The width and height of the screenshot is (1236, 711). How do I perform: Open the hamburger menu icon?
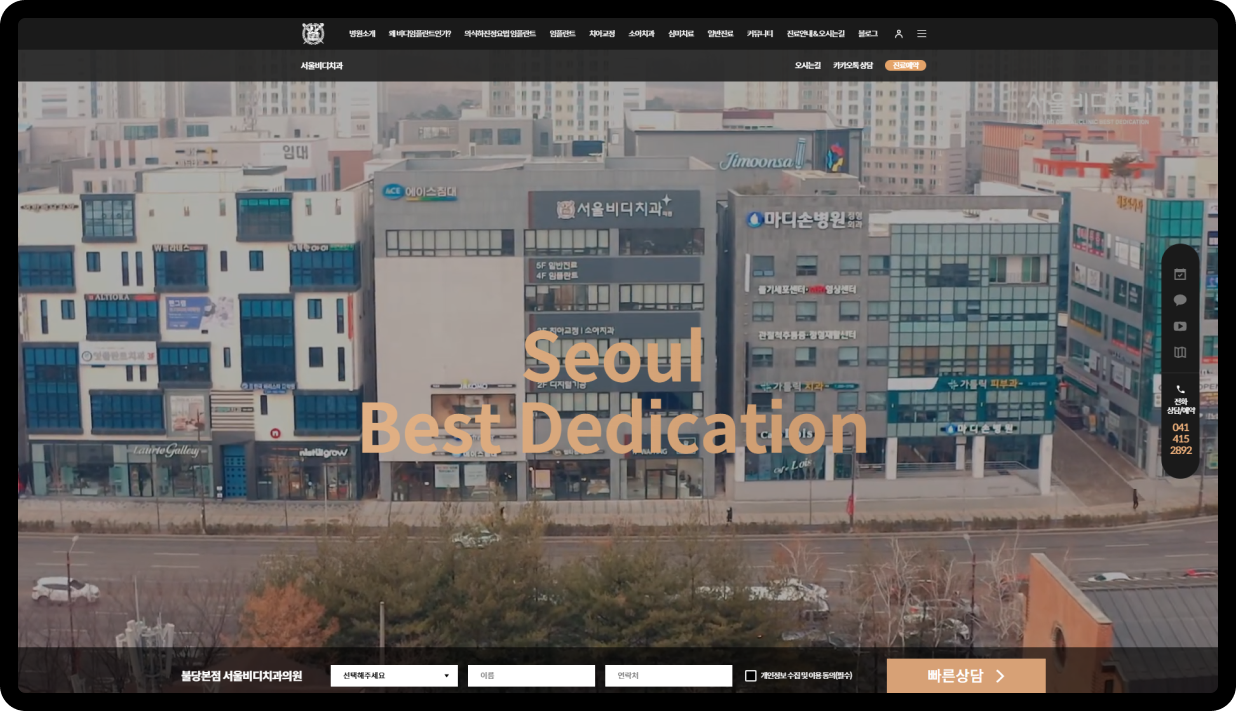pyautogui.click(x=922, y=34)
